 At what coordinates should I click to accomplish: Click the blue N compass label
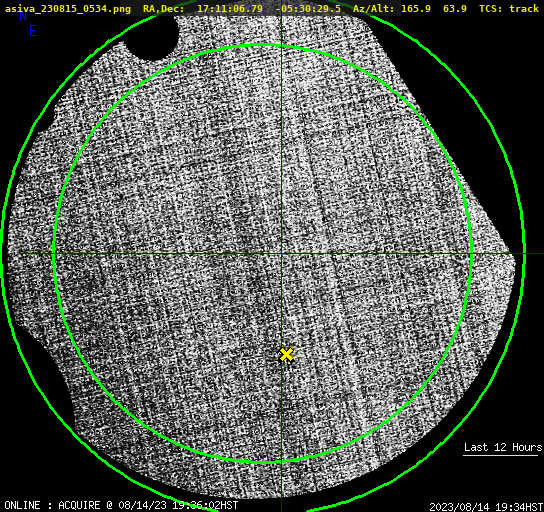point(23,17)
